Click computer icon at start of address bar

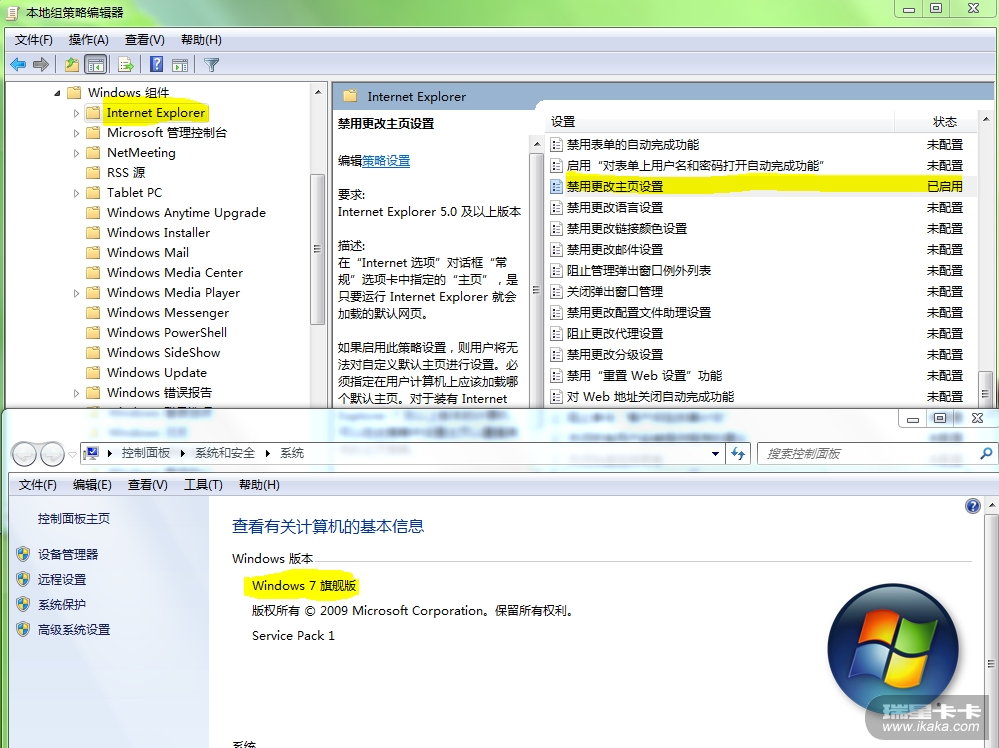tap(92, 453)
